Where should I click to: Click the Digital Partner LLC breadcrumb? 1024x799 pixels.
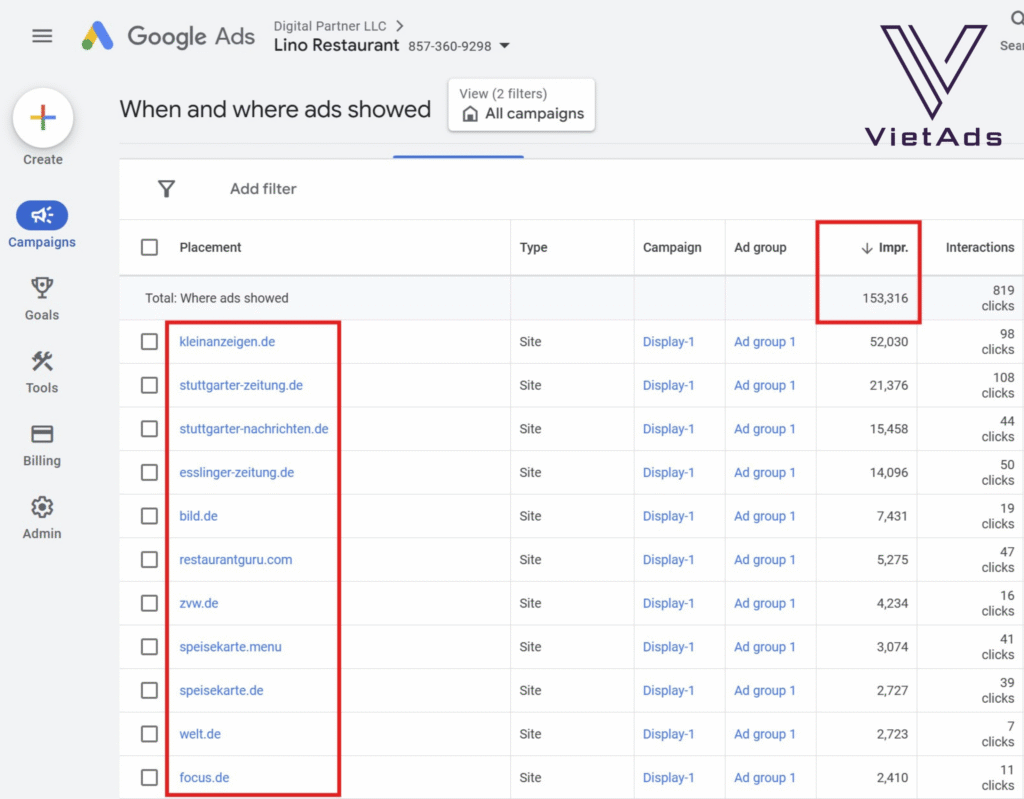point(330,26)
